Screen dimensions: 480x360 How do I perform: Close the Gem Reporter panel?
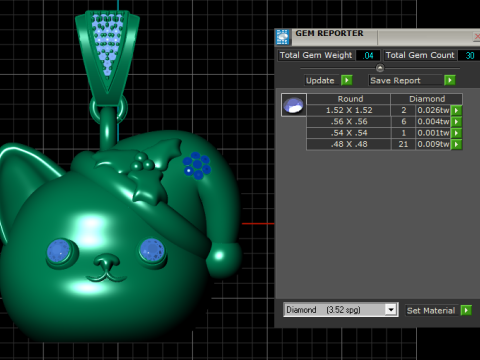click(477, 36)
